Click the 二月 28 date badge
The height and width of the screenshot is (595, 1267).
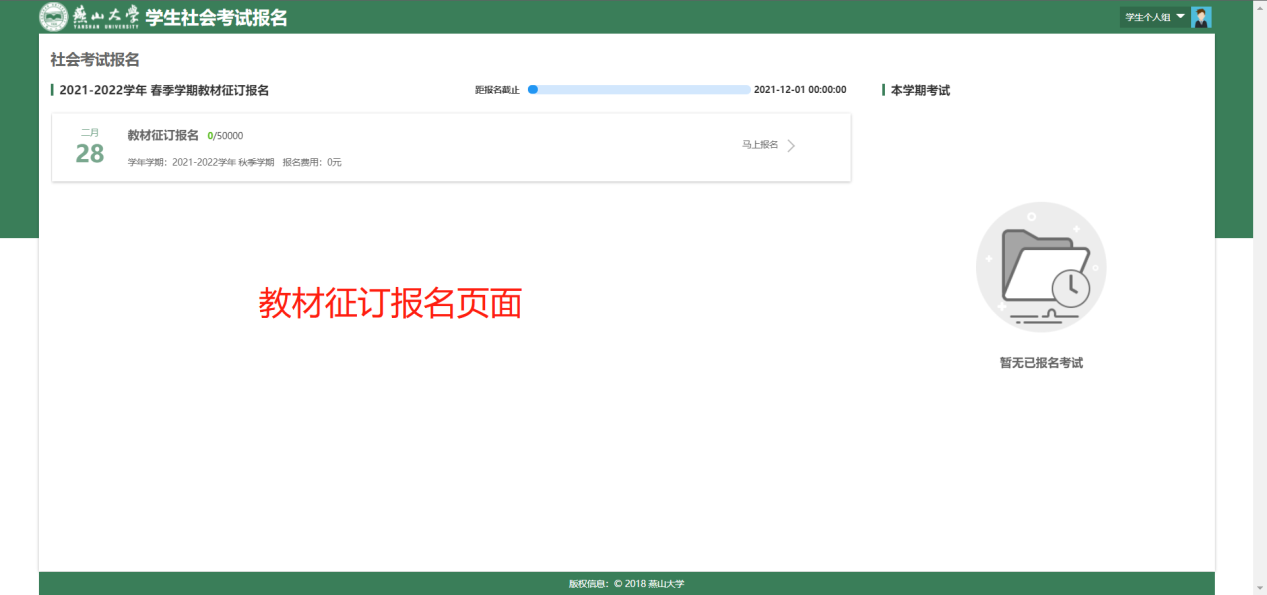pos(90,147)
